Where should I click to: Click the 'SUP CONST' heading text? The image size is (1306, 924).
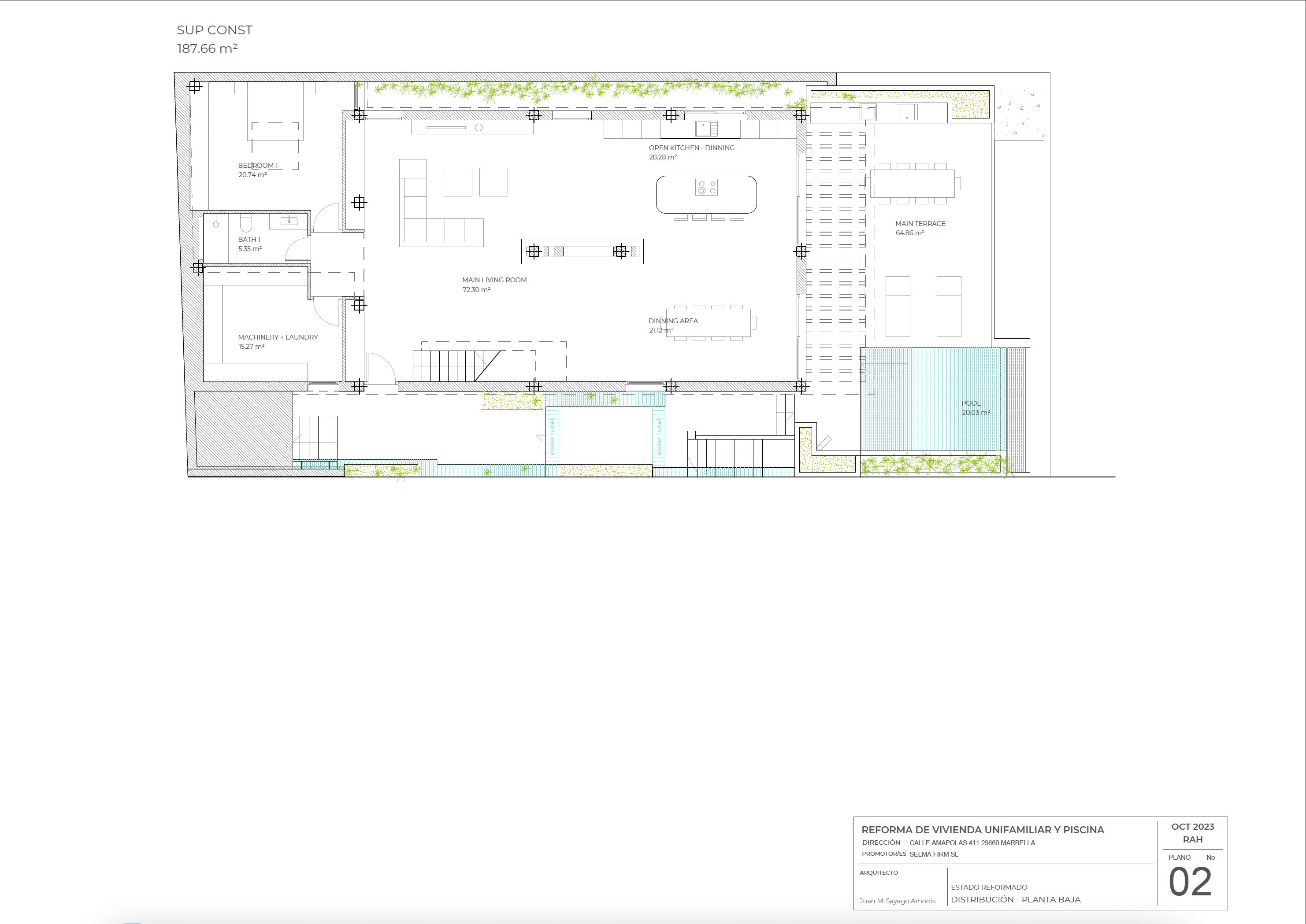click(215, 30)
